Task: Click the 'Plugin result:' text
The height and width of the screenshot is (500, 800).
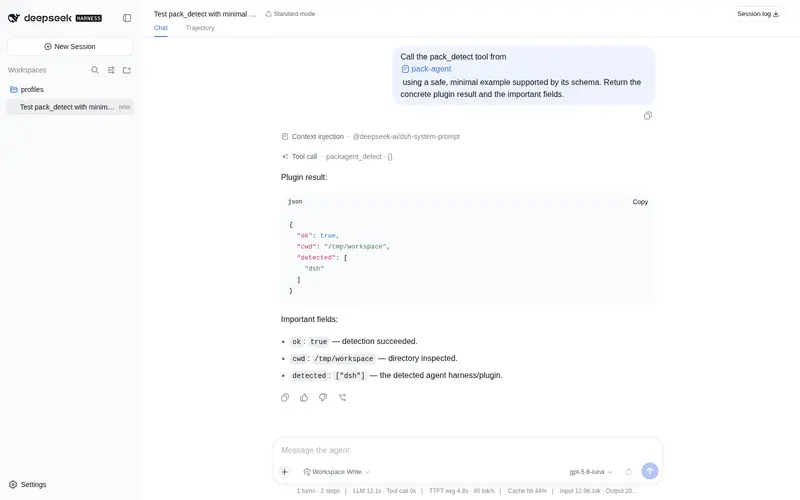Action: 304,177
